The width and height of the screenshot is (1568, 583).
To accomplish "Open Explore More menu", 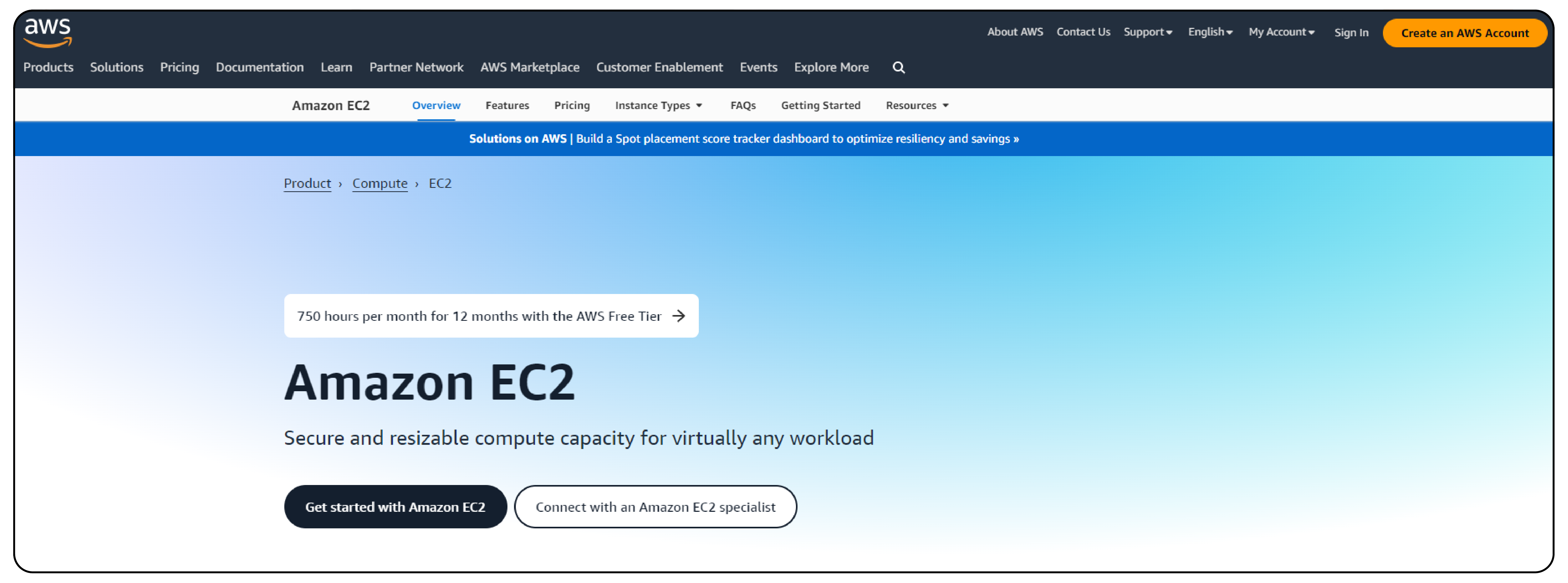I will tap(831, 68).
